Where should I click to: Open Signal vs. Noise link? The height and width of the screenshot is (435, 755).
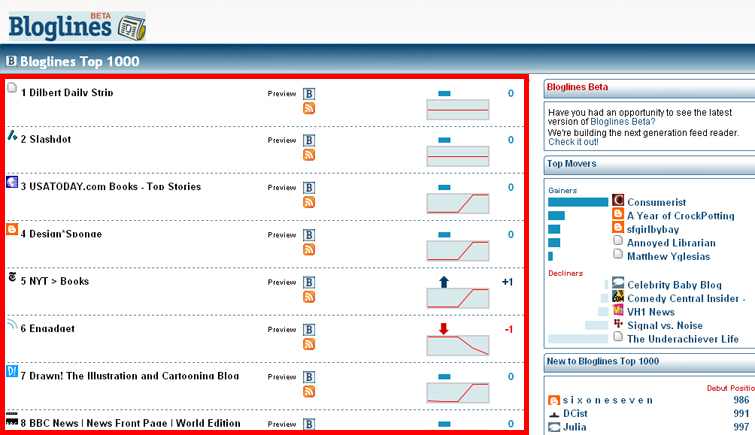pyautogui.click(x=664, y=326)
